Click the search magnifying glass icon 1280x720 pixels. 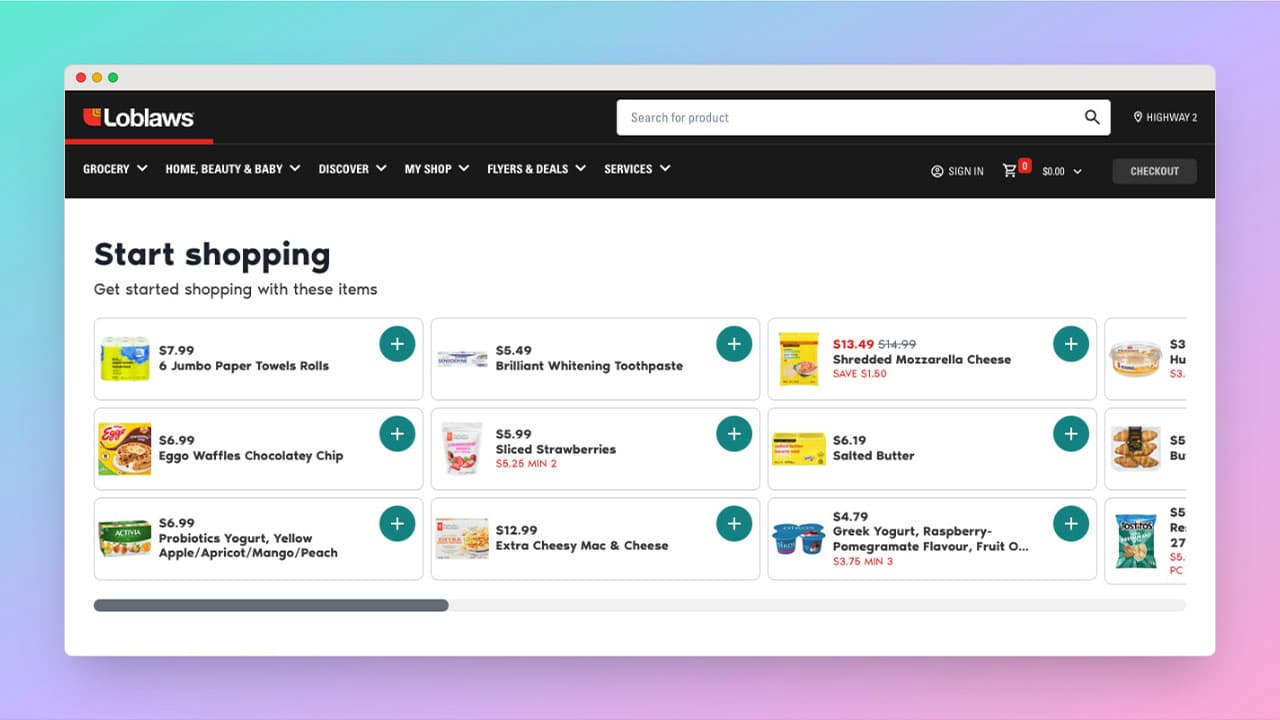point(1092,117)
